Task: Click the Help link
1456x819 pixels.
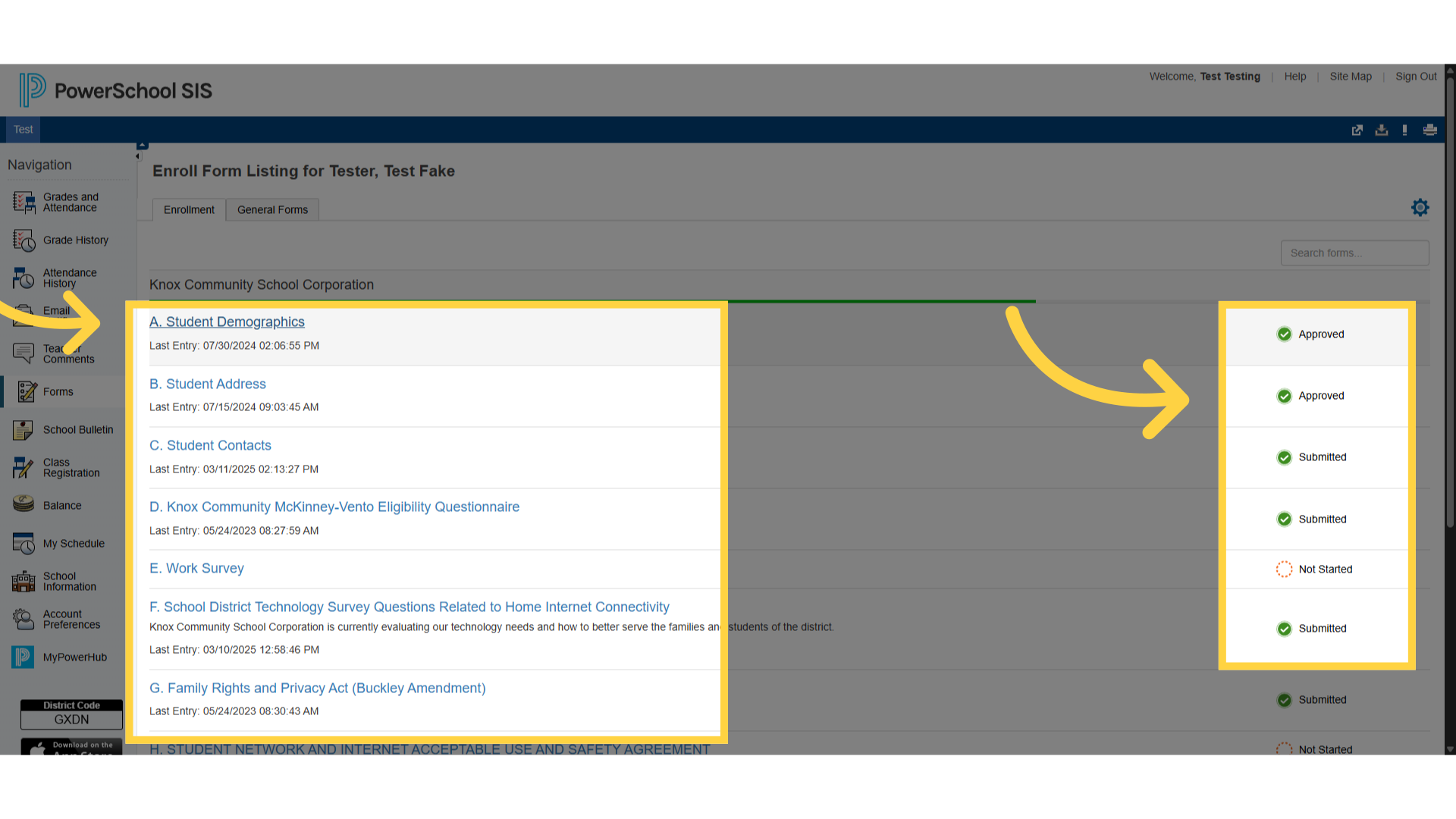Action: click(1295, 77)
